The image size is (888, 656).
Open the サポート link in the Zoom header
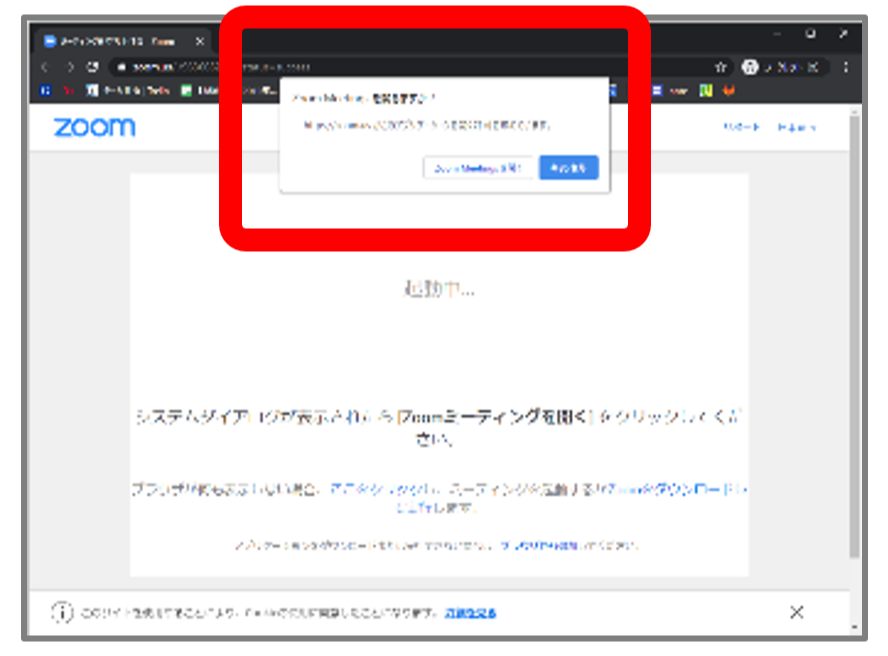[x=741, y=127]
